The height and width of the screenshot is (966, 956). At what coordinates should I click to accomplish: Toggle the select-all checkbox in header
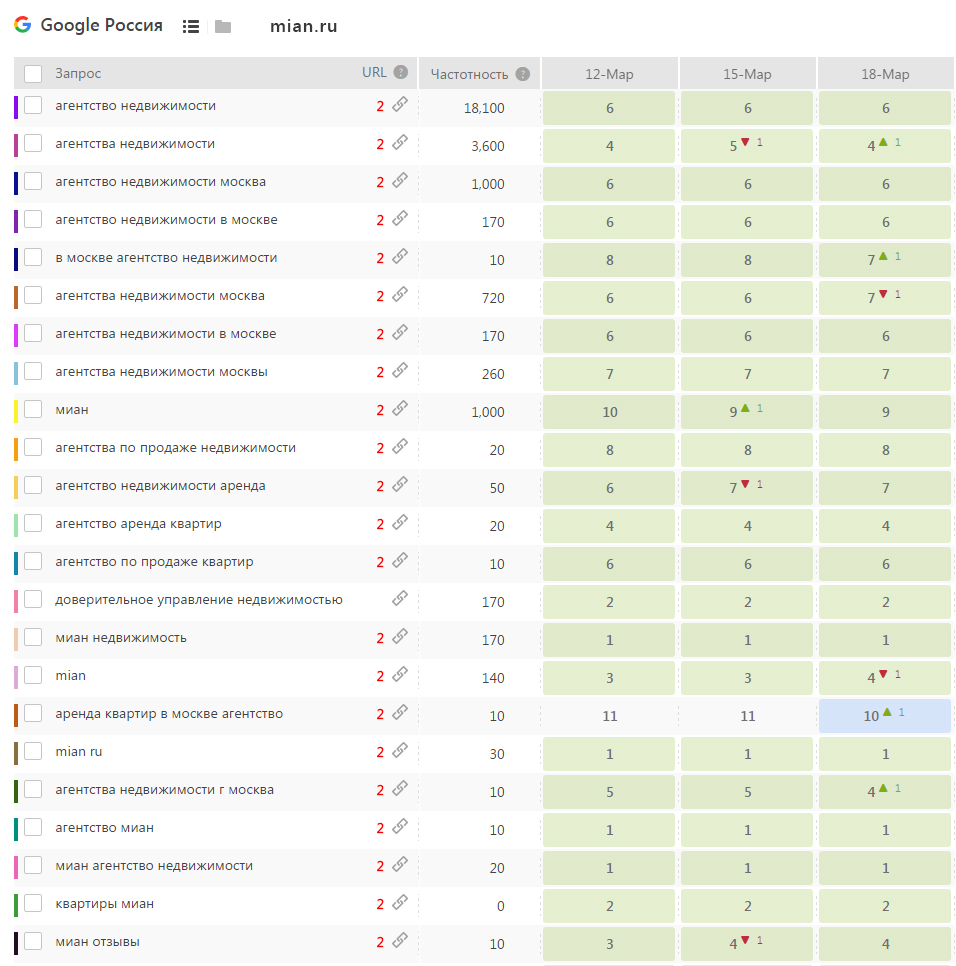[33, 74]
